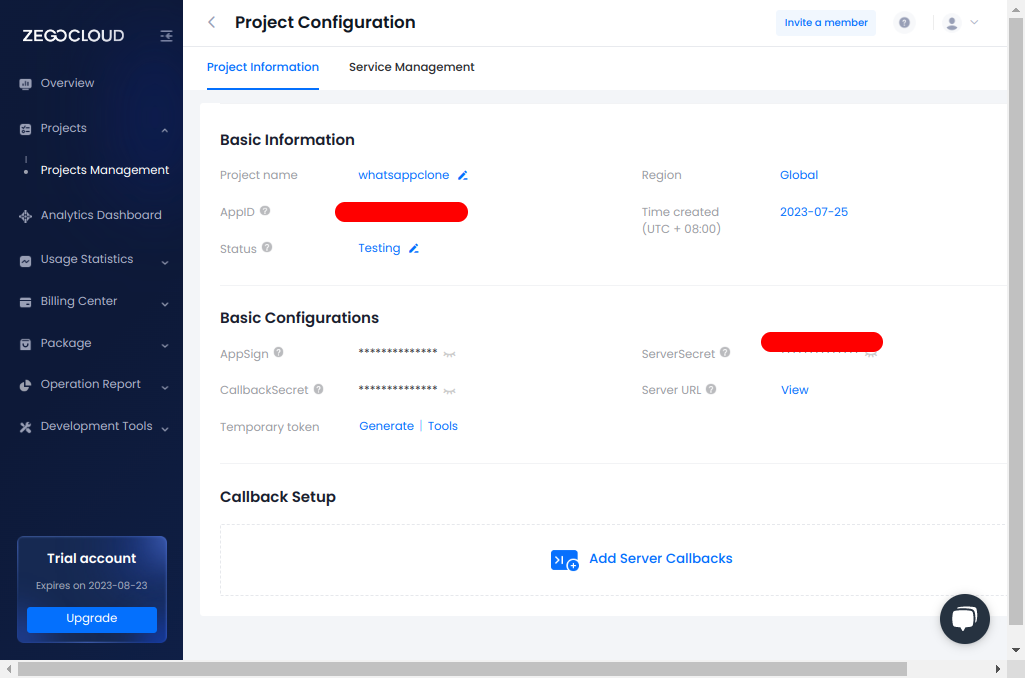Click the Upgrade button
The width and height of the screenshot is (1025, 678).
92,619
